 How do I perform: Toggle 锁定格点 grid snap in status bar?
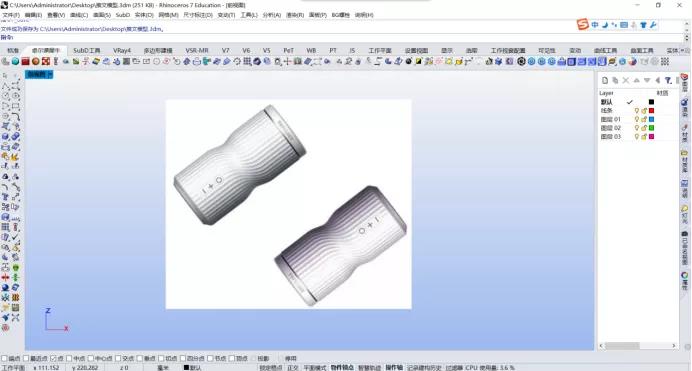click(x=271, y=367)
